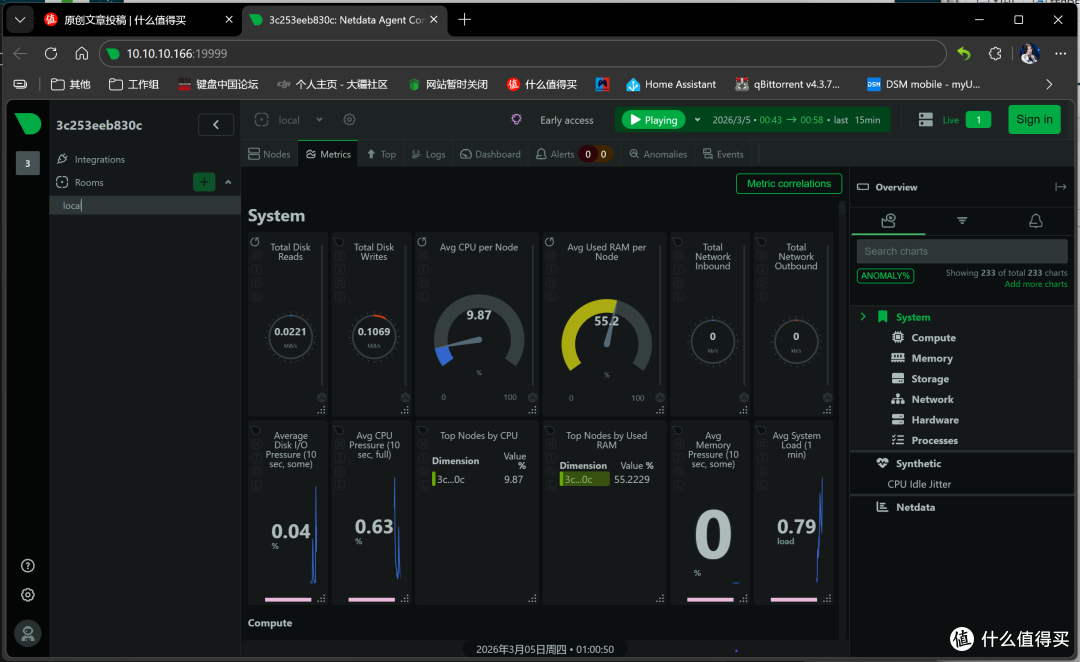Screen dimensions: 1080x662
Task: Focus the Search charts field
Action: (x=962, y=251)
